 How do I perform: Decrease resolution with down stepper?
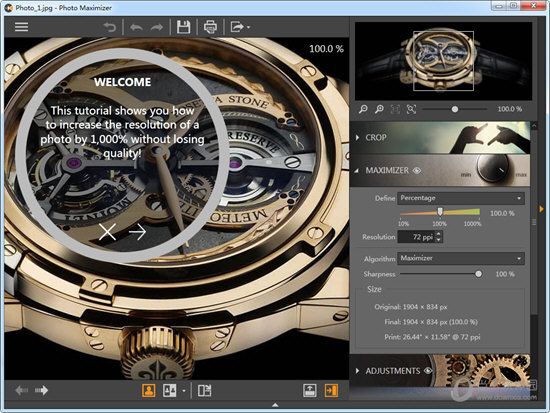coord(439,240)
